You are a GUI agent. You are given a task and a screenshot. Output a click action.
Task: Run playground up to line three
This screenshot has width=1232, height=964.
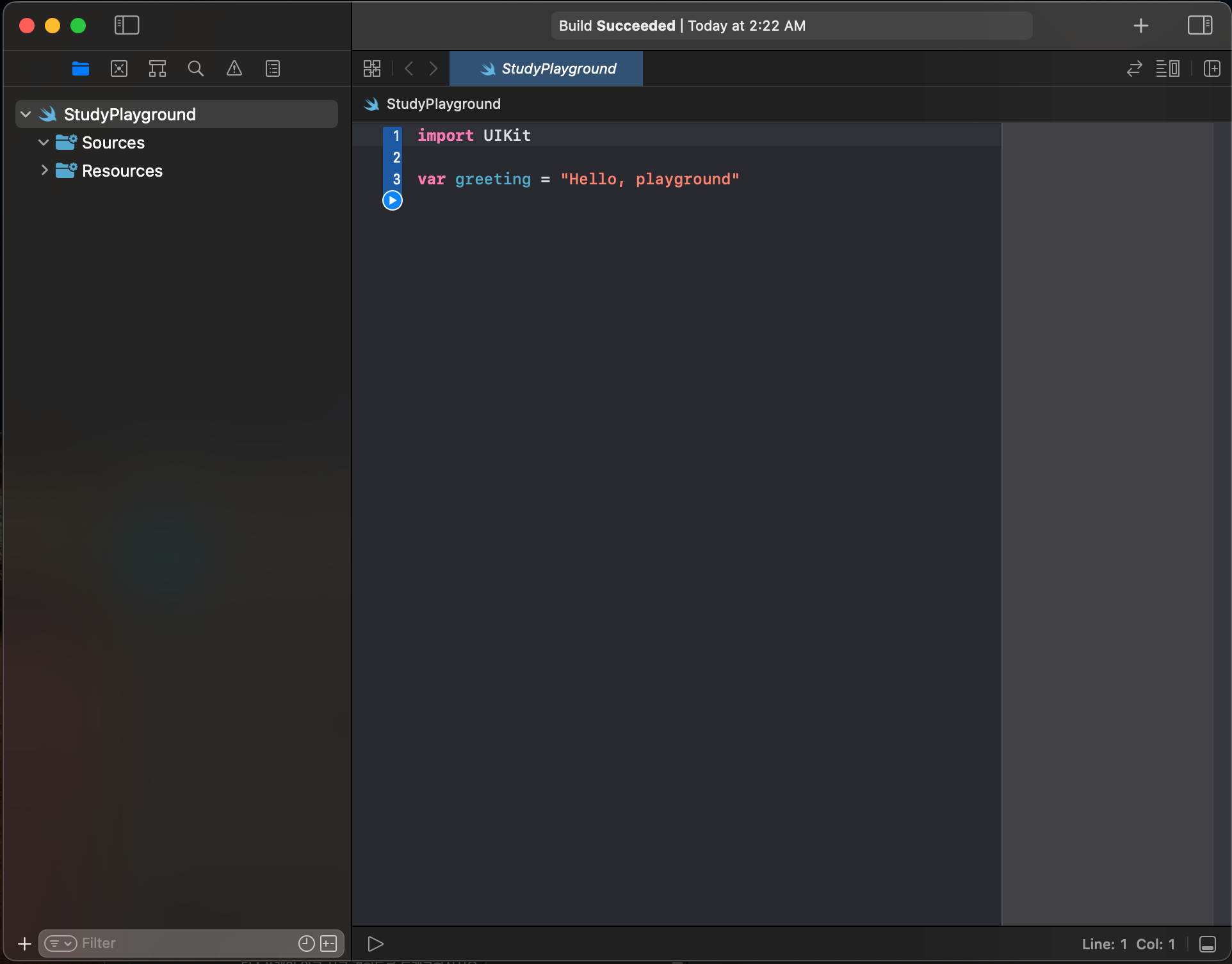(393, 200)
